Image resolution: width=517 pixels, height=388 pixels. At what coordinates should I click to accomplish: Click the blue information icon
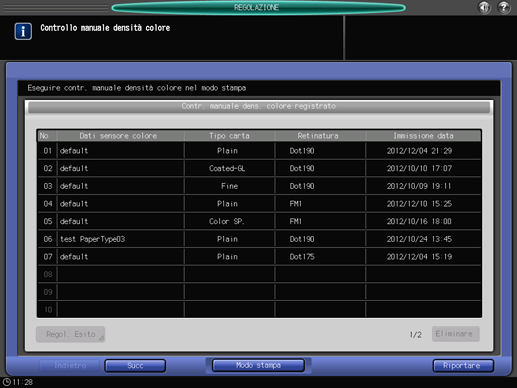23,31
